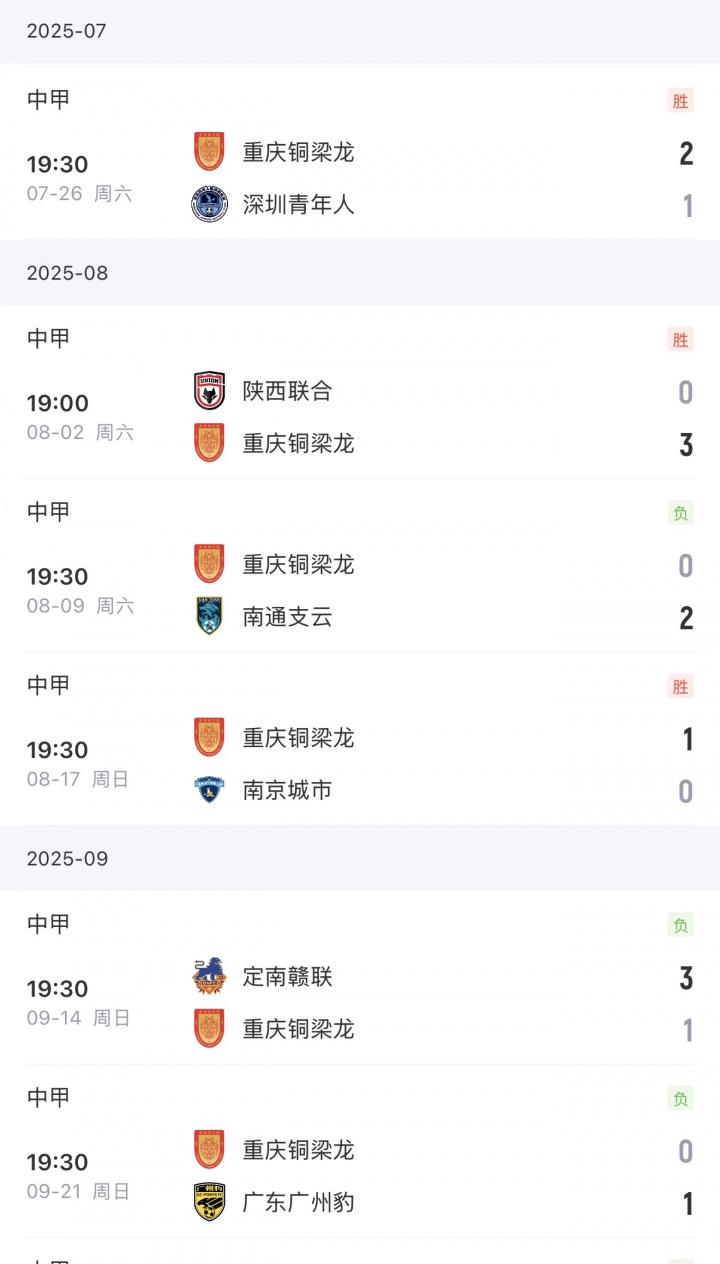
Task: Open team page for 广东广州豹
Action: click(298, 1202)
